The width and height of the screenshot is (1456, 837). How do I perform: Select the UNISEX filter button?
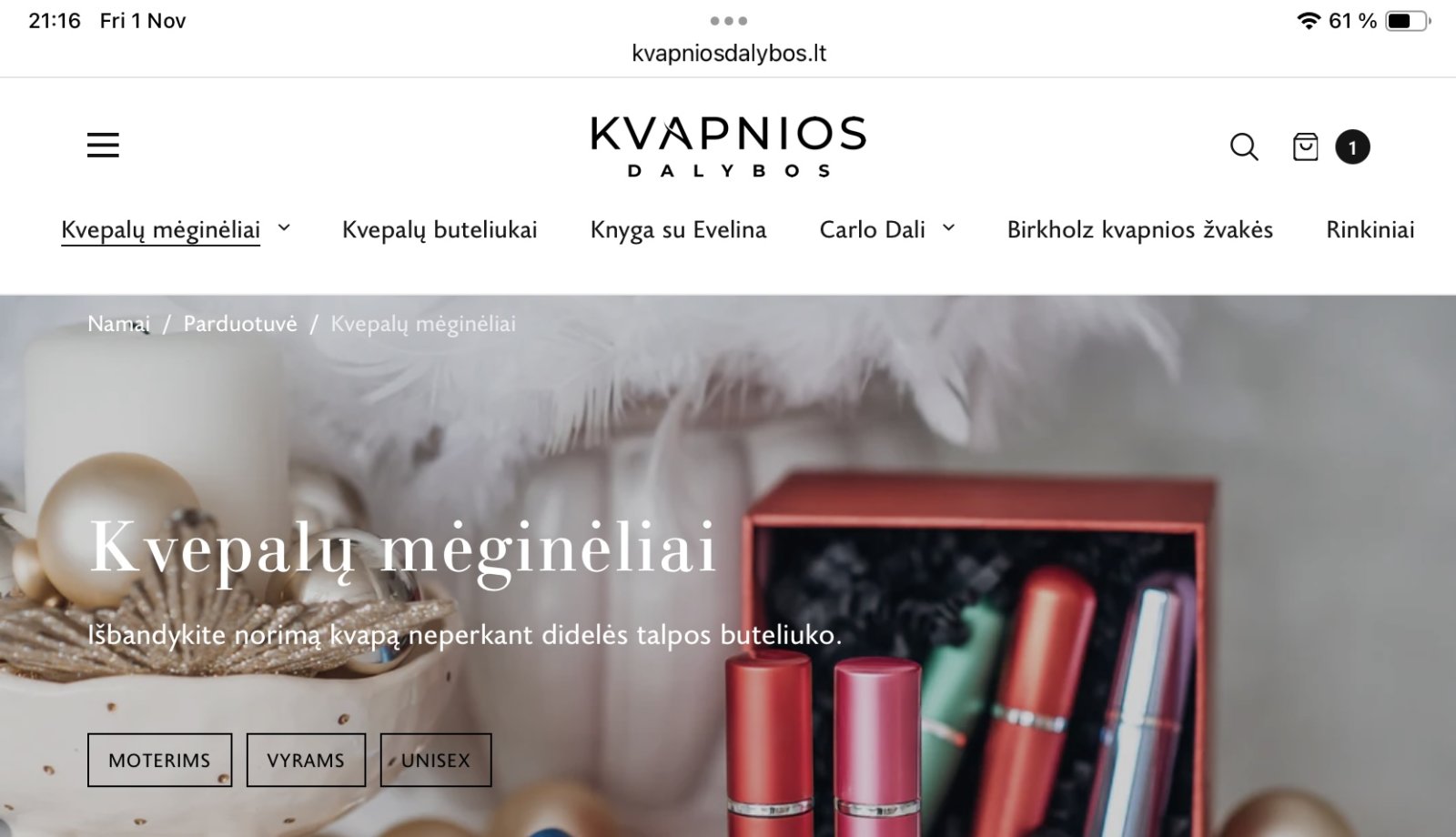click(436, 760)
